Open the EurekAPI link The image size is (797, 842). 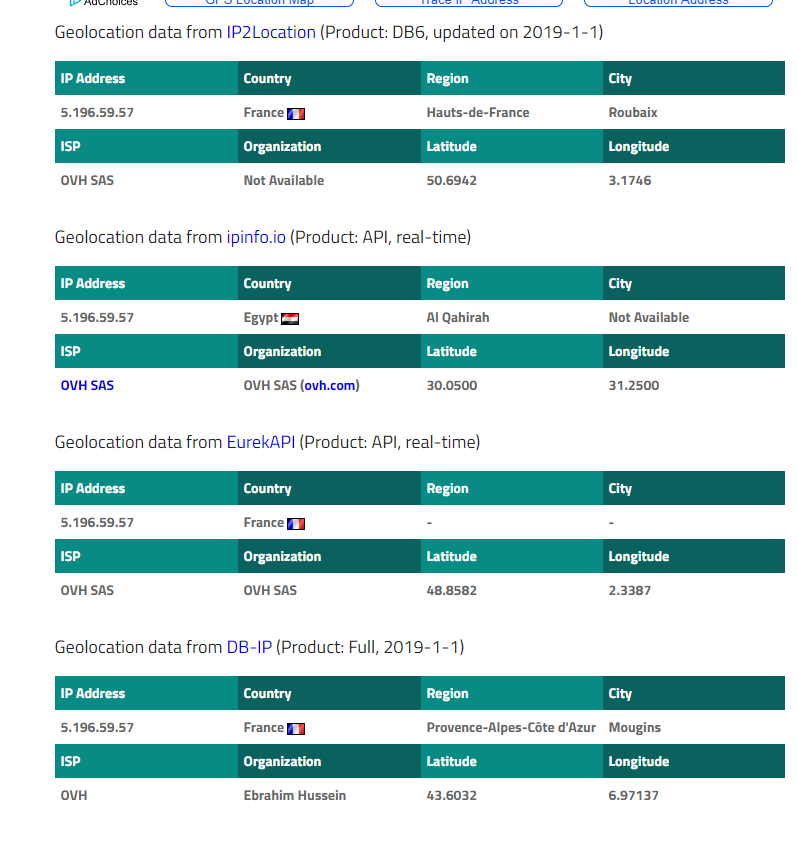point(261,442)
